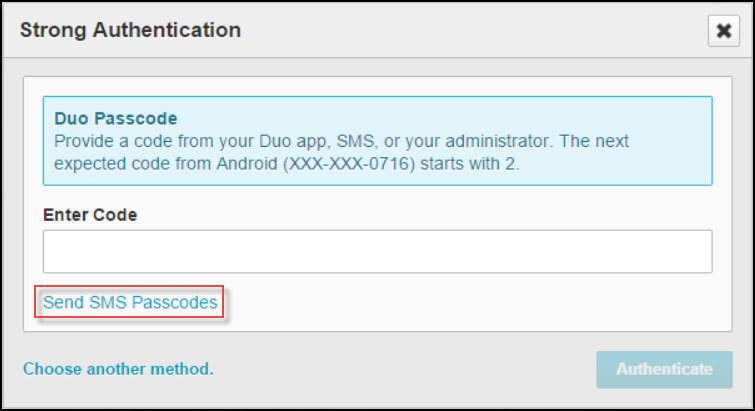This screenshot has height=411, width=755.
Task: Click the Enter Code text field
Action: click(377, 252)
